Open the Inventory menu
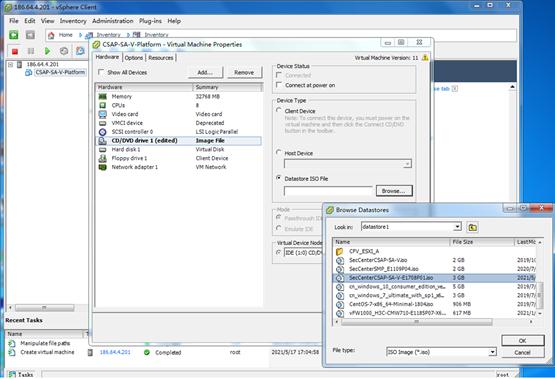This screenshot has width=555, height=379. pyautogui.click(x=73, y=21)
